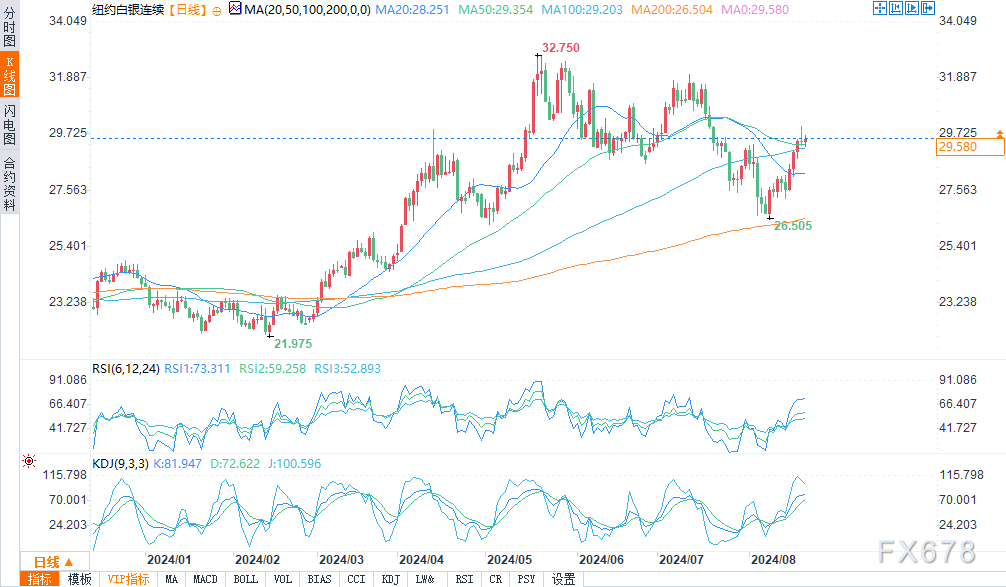Click the RSI3:52.893 value
The width and height of the screenshot is (1006, 587).
point(347,369)
